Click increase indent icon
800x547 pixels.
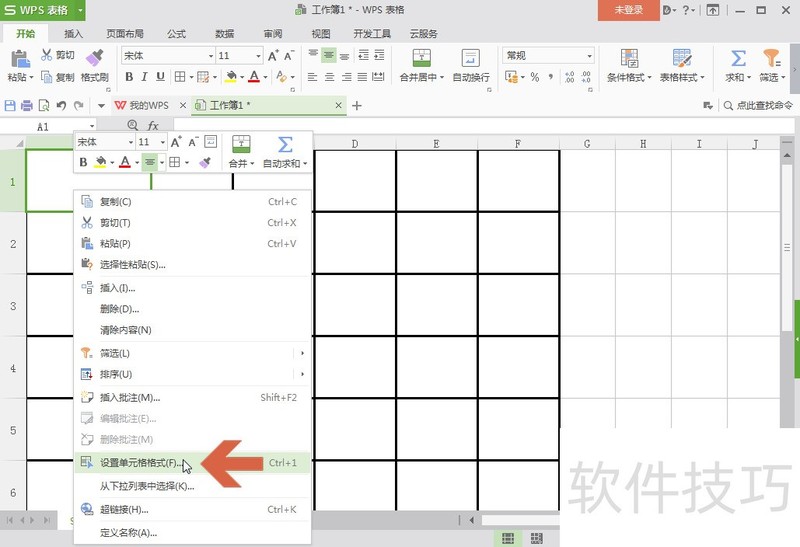pos(379,55)
